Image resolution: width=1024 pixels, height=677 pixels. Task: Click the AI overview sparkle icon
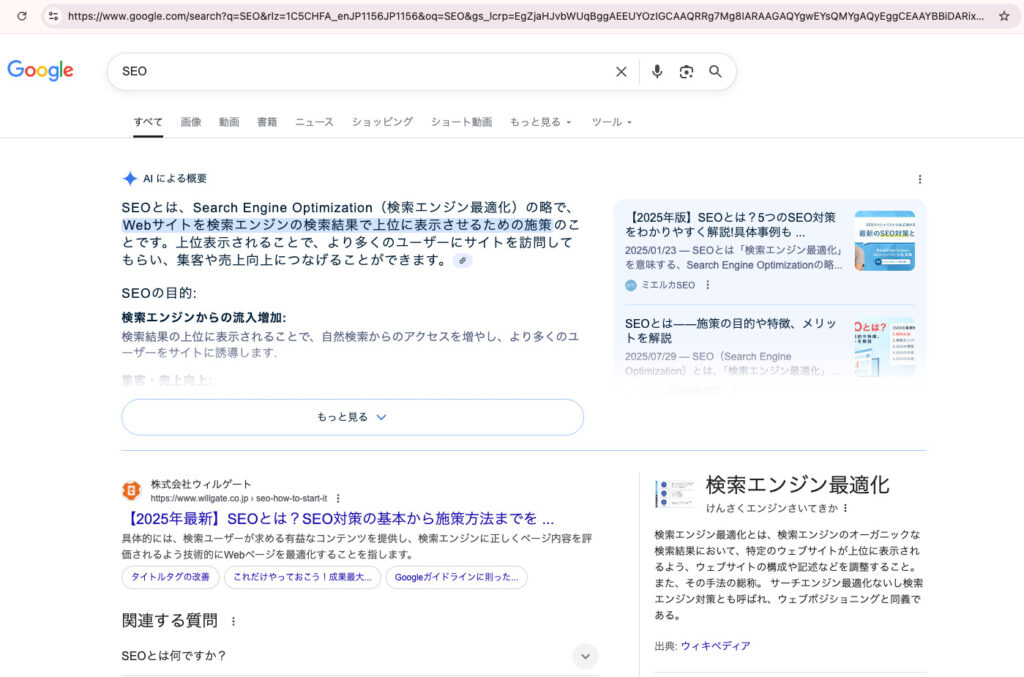pos(130,178)
